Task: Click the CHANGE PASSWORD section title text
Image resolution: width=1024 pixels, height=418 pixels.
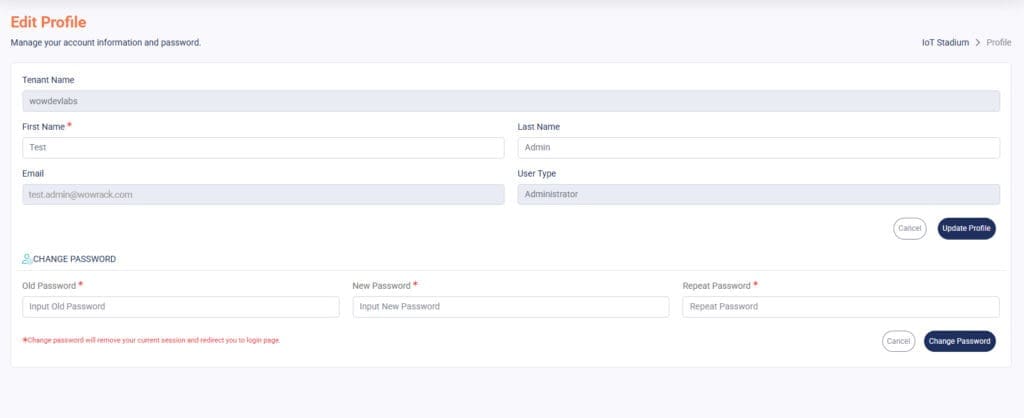Action: [75, 259]
